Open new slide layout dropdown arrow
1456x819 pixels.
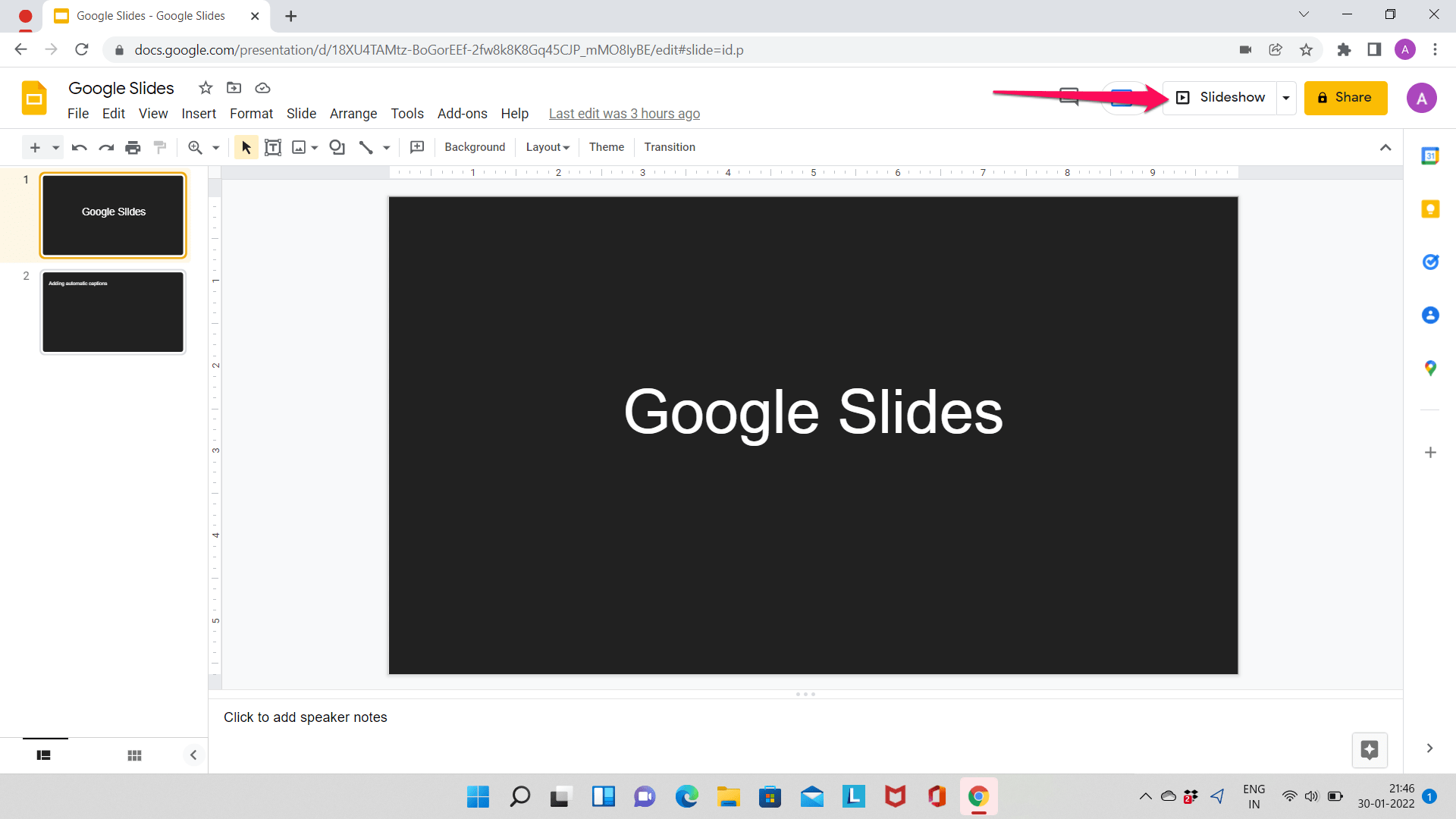pos(55,147)
